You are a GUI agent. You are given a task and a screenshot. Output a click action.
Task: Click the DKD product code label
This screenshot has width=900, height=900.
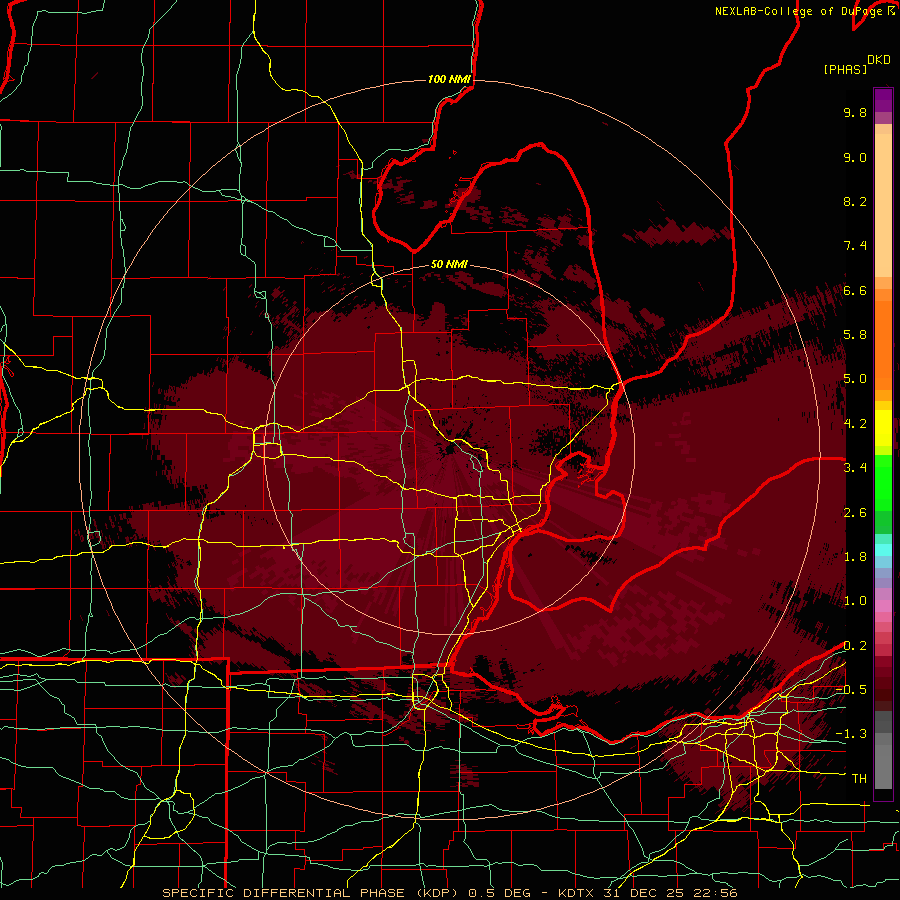879,60
